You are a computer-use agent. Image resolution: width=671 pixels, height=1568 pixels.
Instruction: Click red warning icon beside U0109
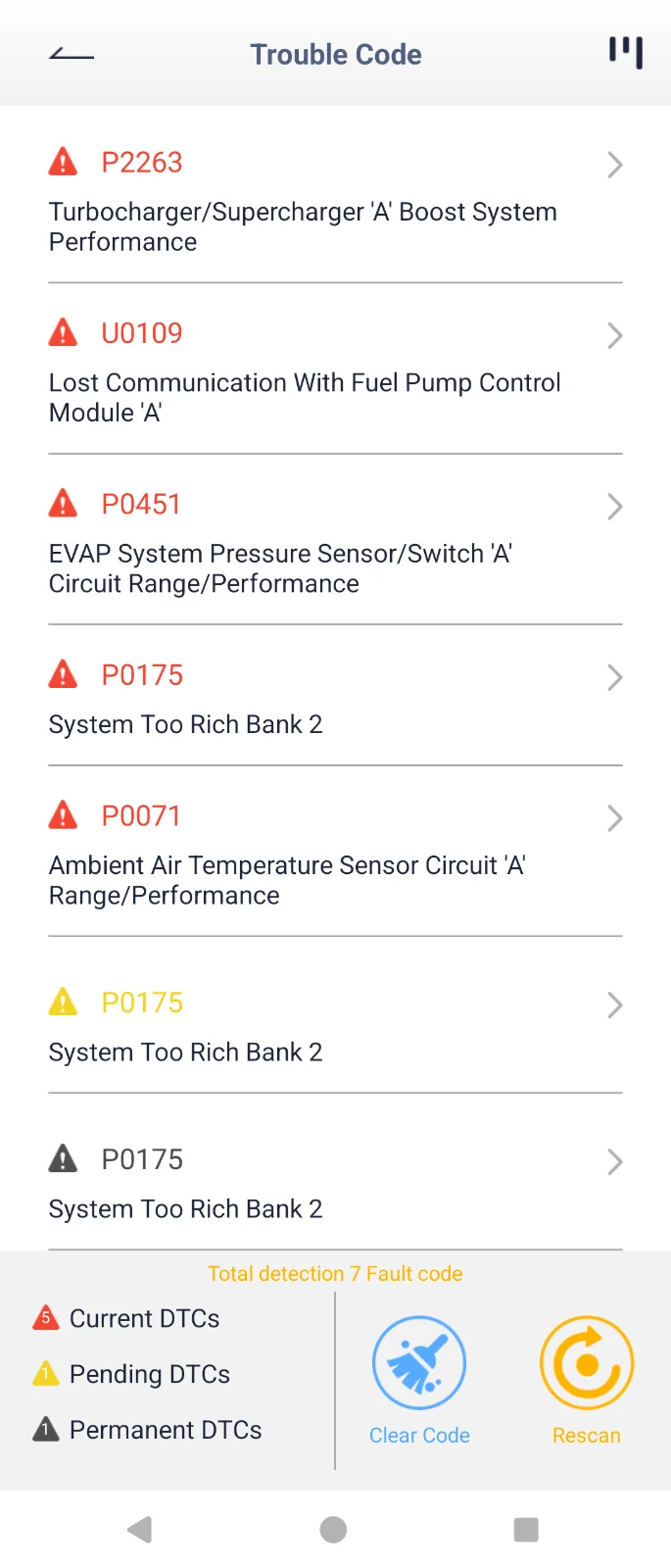63,332
